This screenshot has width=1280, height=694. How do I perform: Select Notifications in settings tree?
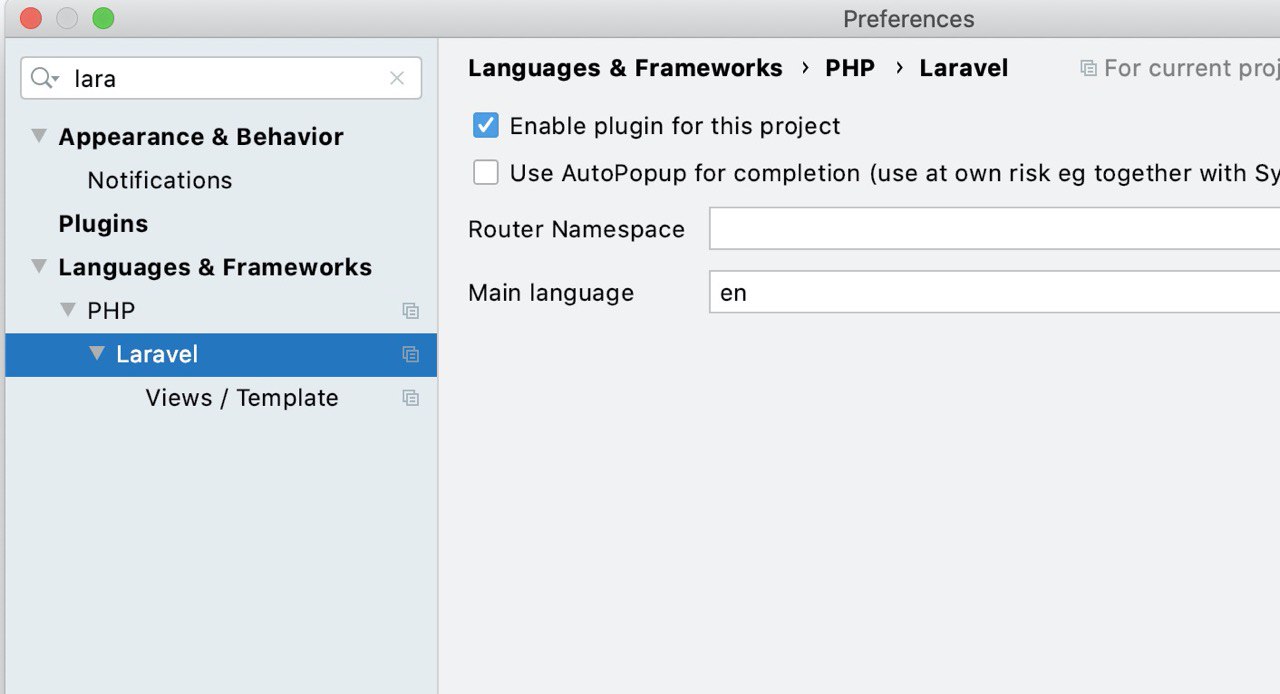160,180
